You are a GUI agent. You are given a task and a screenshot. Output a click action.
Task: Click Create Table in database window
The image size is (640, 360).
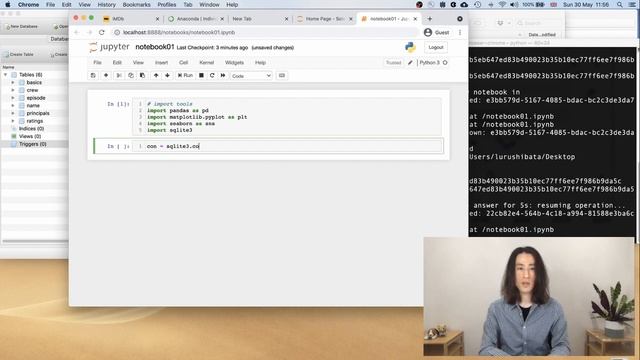pyautogui.click(x=18, y=54)
